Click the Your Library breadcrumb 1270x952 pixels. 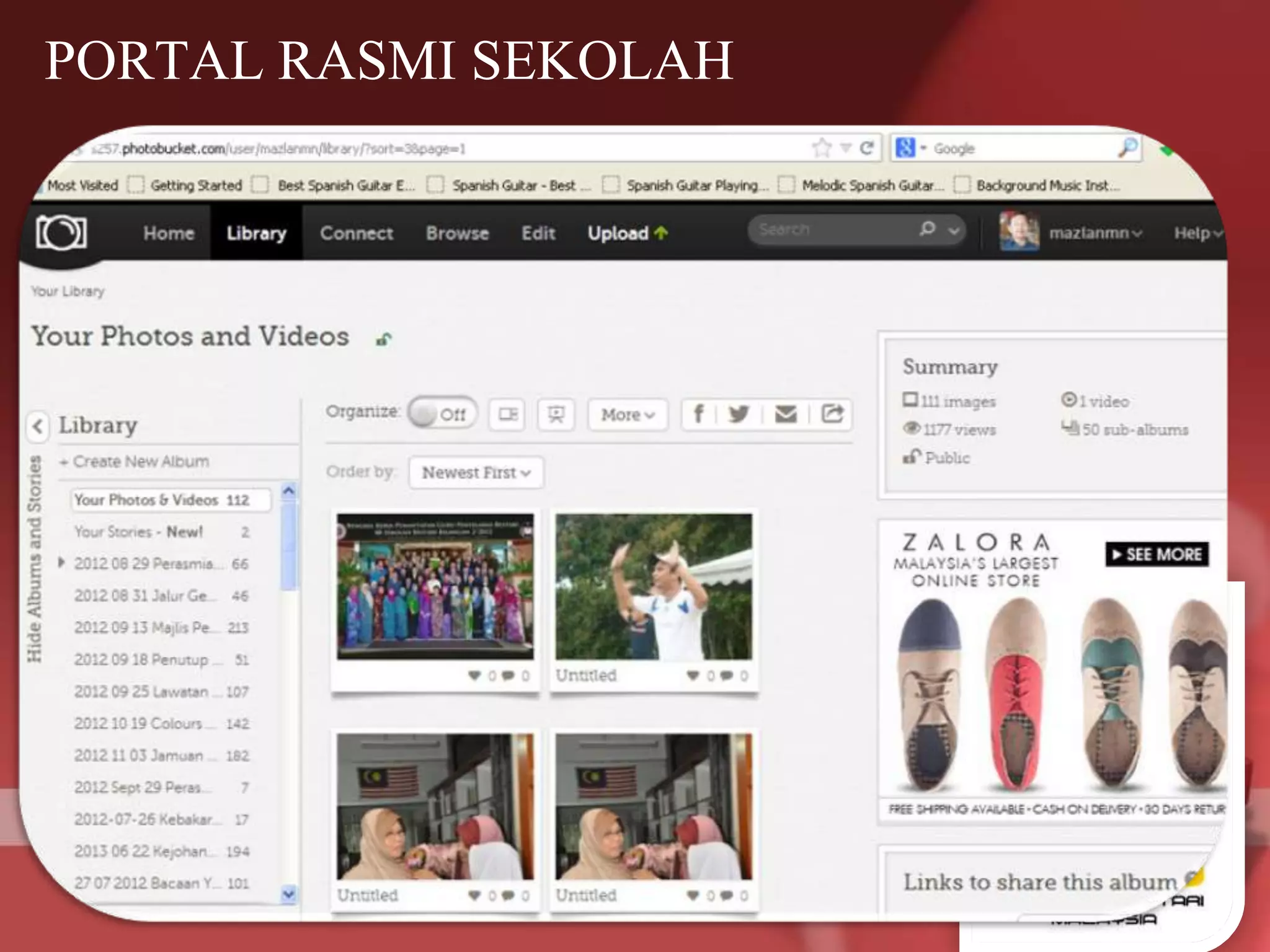pyautogui.click(x=68, y=291)
